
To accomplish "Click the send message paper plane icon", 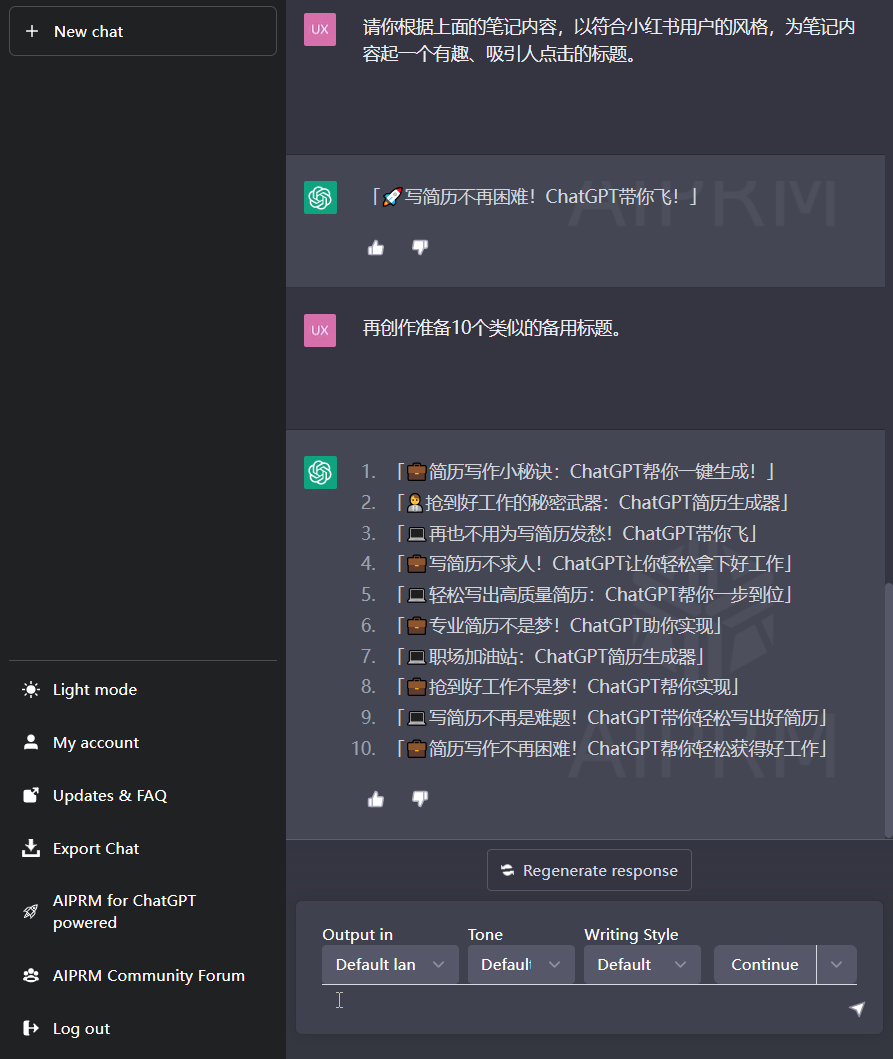I will coord(857,1008).
